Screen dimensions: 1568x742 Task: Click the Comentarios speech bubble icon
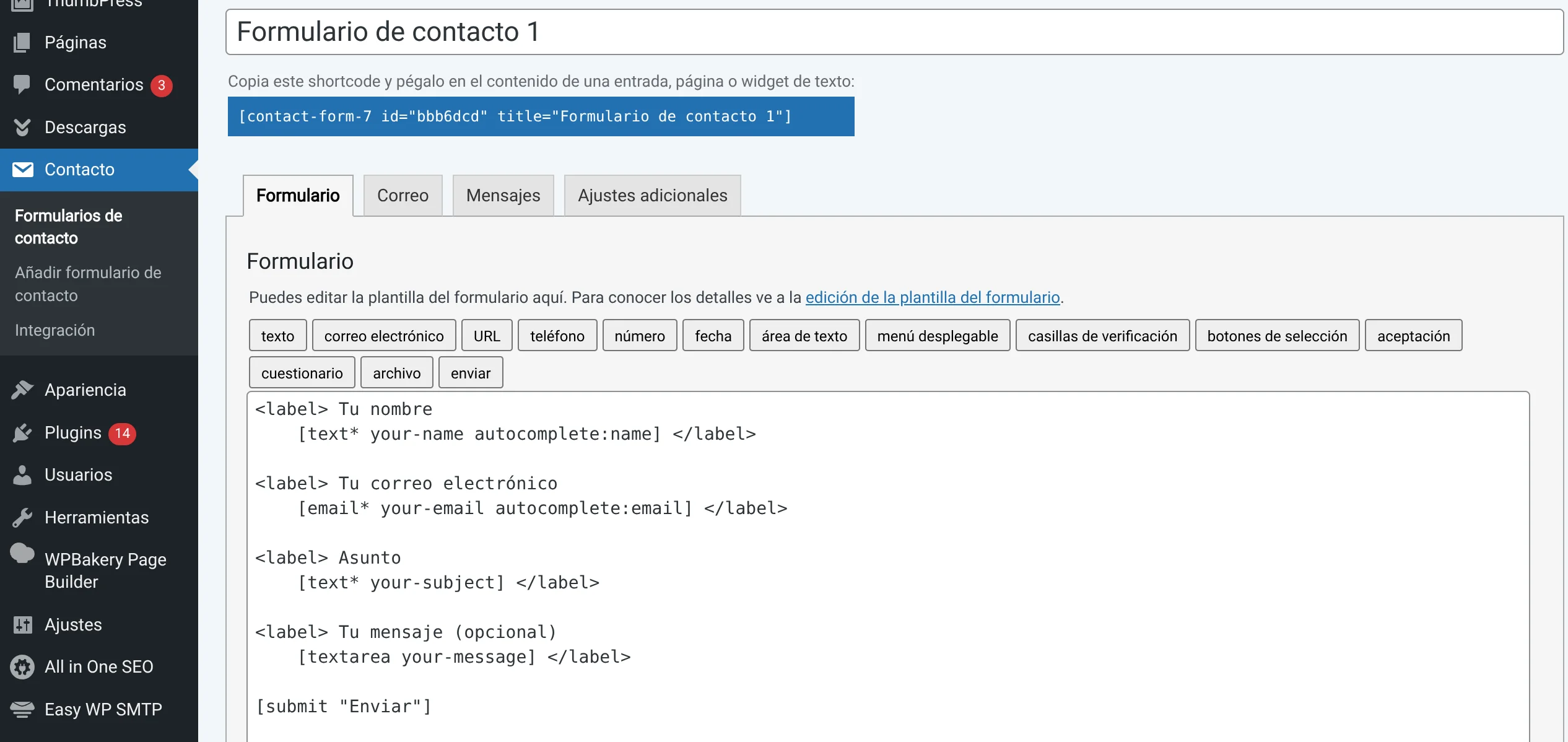(22, 84)
